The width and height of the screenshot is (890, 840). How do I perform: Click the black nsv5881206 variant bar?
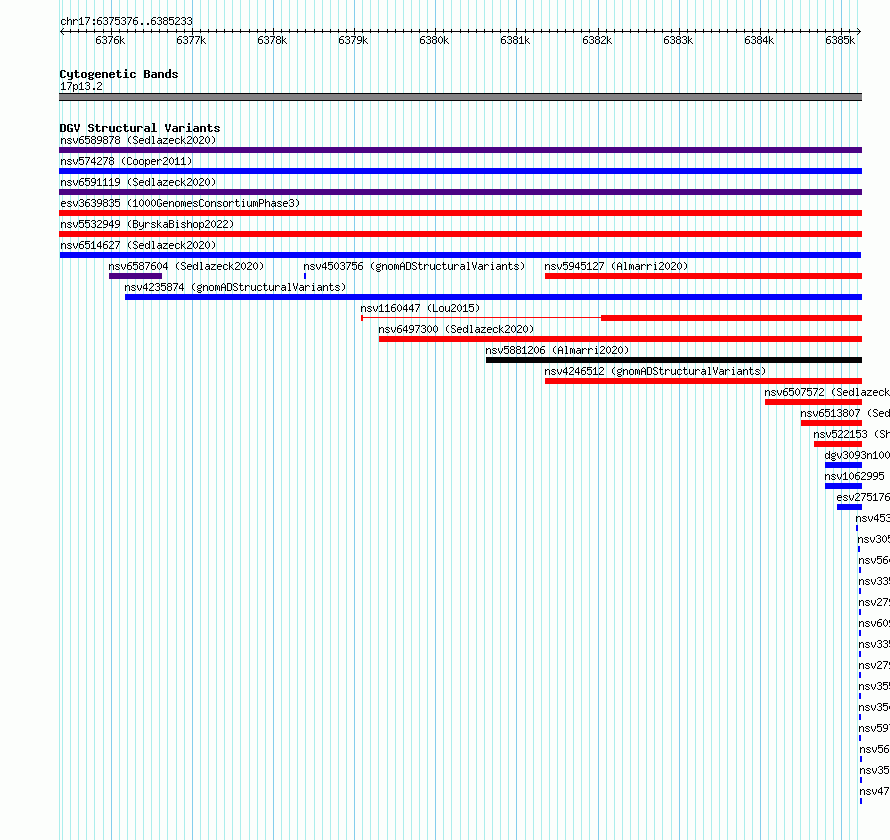(674, 360)
